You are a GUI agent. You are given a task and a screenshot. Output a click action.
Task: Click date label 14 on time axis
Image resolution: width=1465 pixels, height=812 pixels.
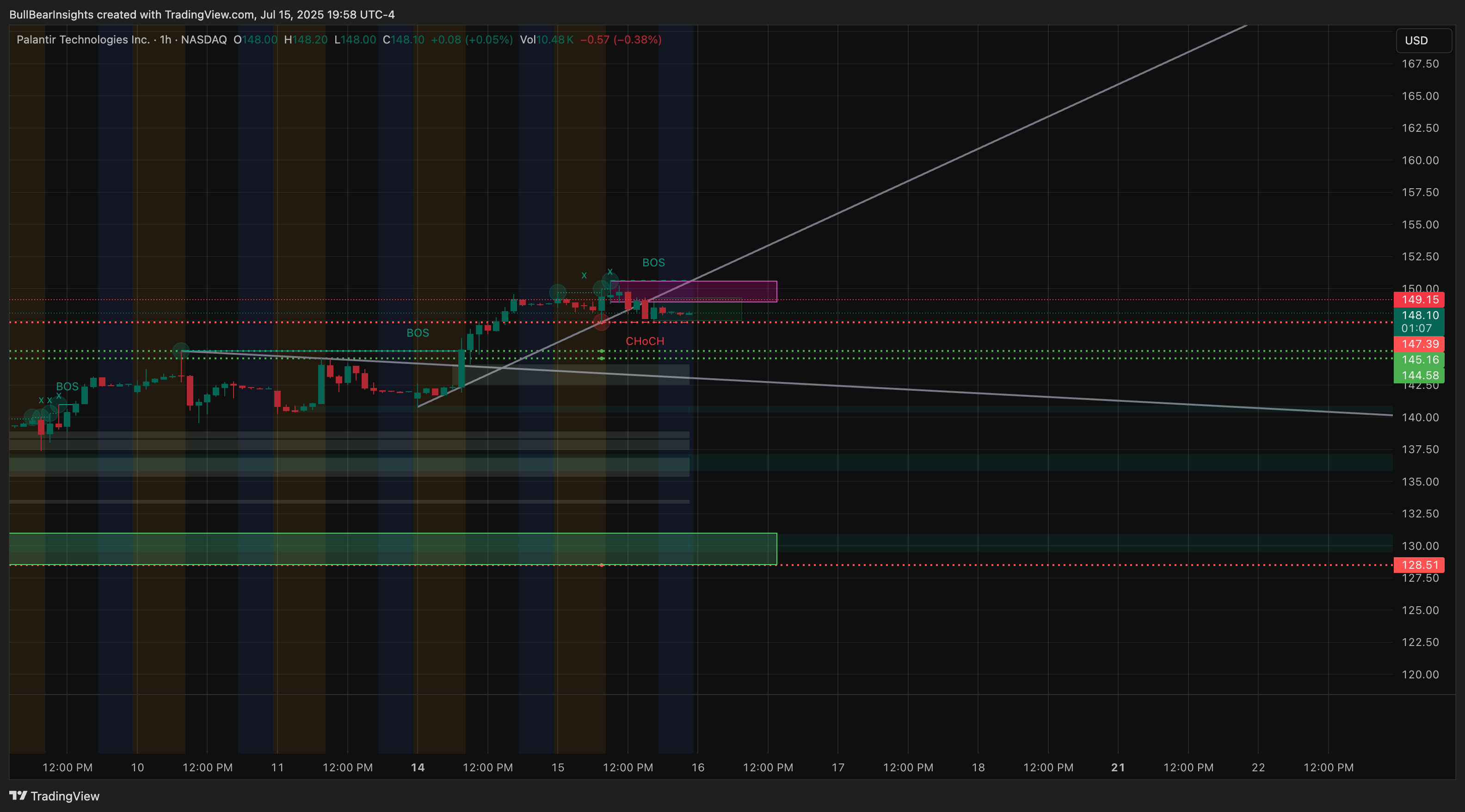[418, 768]
